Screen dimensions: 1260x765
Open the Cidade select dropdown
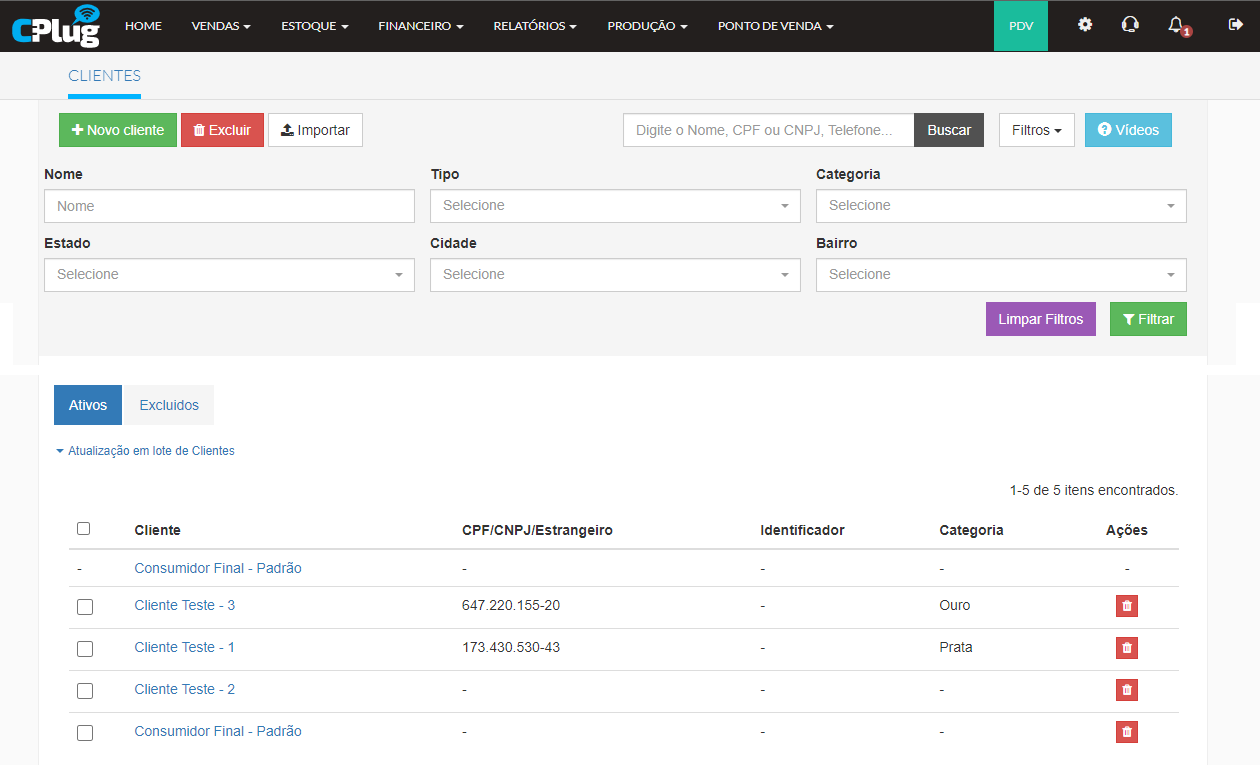point(615,275)
